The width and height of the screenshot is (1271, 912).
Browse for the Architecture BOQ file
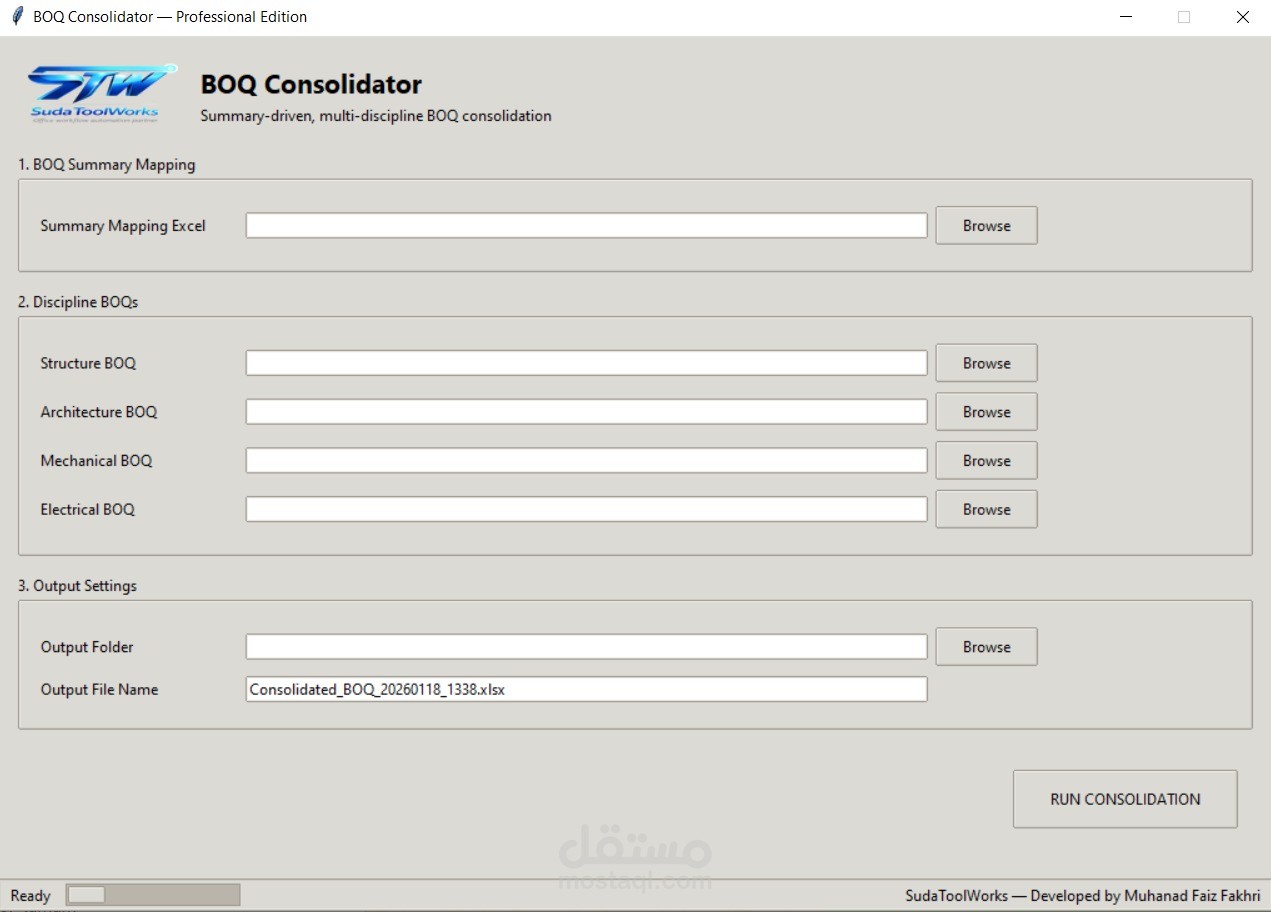pyautogui.click(x=986, y=412)
